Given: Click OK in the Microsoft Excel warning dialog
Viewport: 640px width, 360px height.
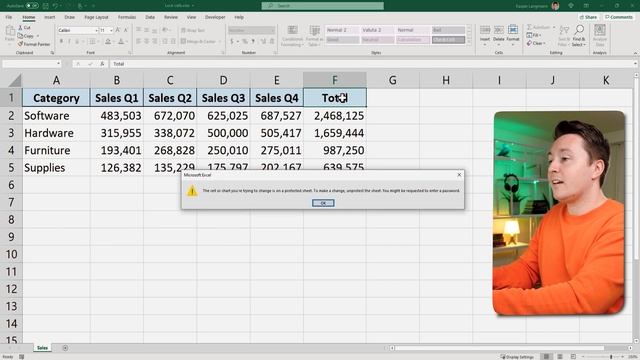Looking at the screenshot, I should coord(323,203).
